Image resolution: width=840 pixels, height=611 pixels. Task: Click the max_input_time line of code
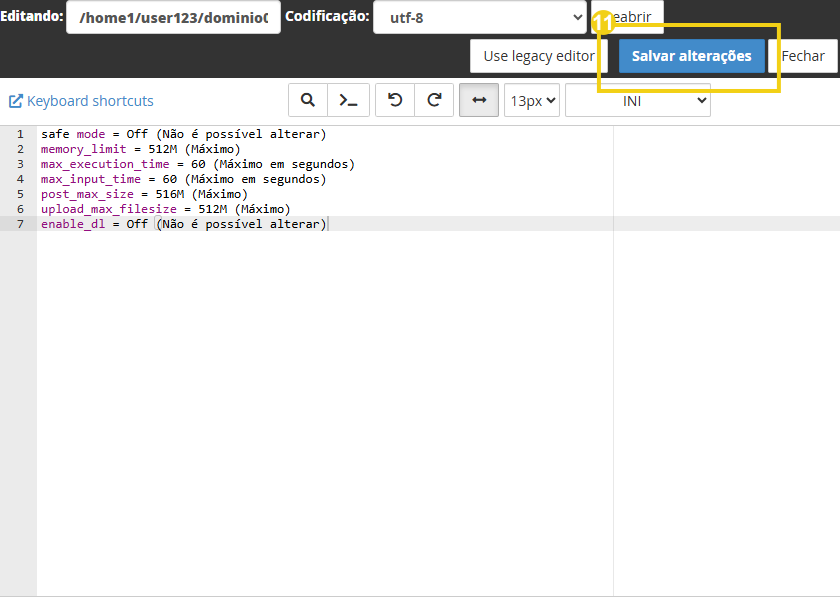pos(183,179)
